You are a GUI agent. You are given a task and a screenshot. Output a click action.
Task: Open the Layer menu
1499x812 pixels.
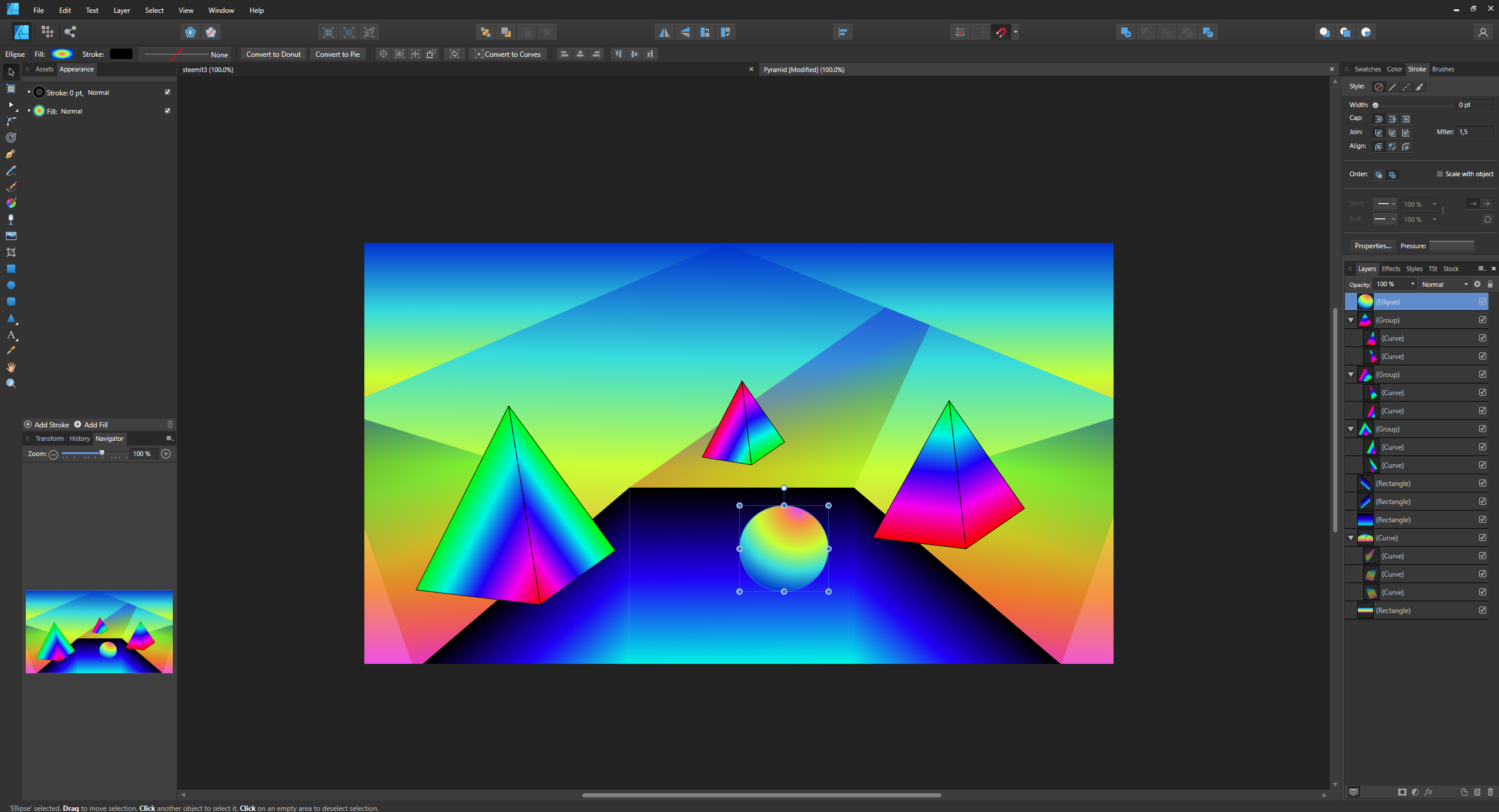[121, 10]
